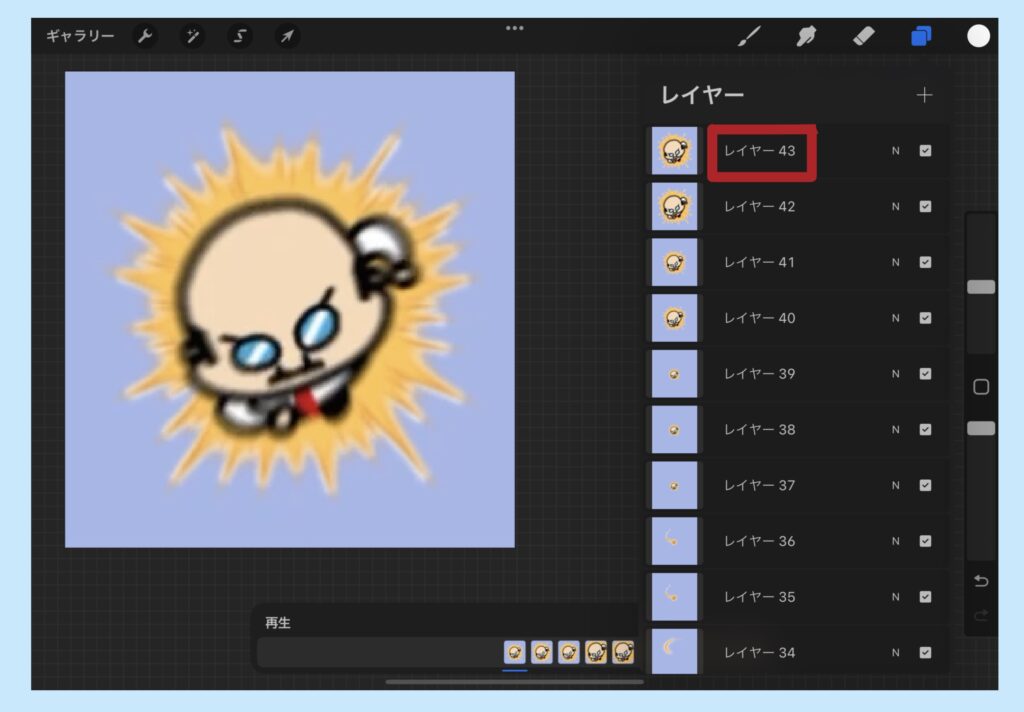Screen dimensions: 1024x712
Task: Tap the レイヤー 34 thumbnail
Action: click(675, 651)
